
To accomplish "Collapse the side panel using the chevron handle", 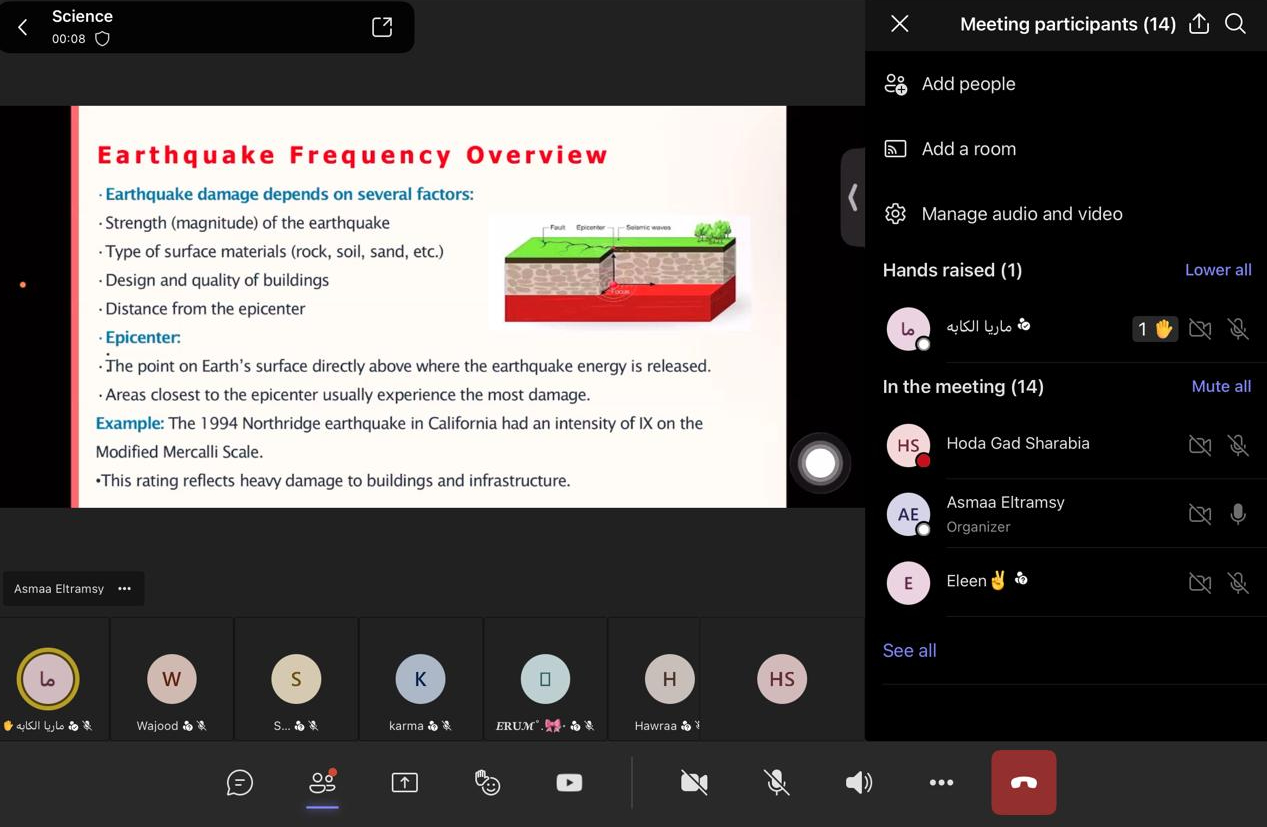I will [852, 197].
